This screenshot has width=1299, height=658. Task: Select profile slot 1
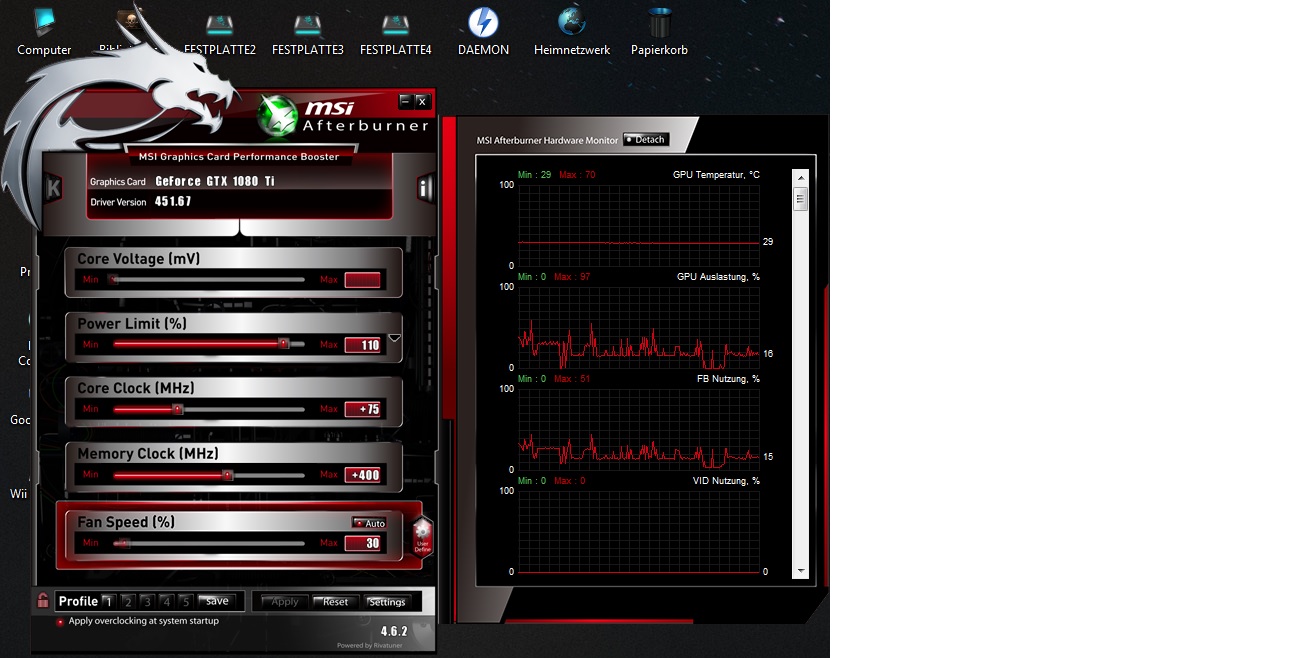click(110, 601)
